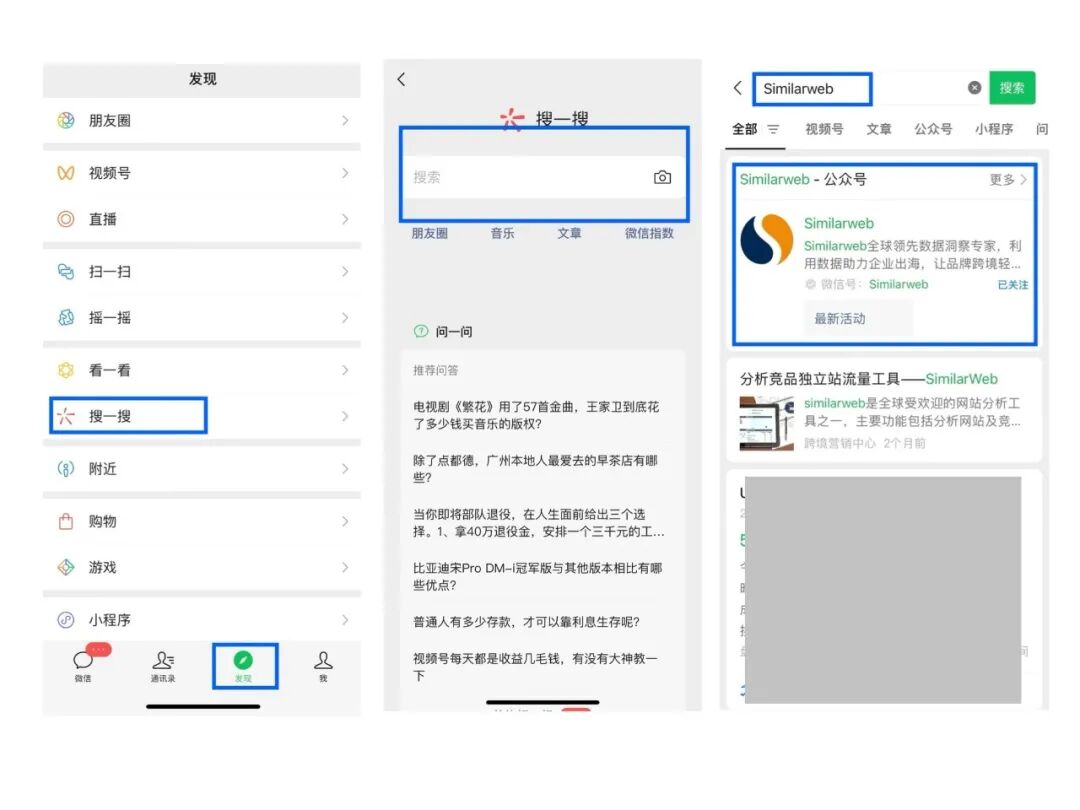This screenshot has width=1080, height=810.
Task: Open article 分析竞品独立站流量工具
Action: (x=869, y=379)
